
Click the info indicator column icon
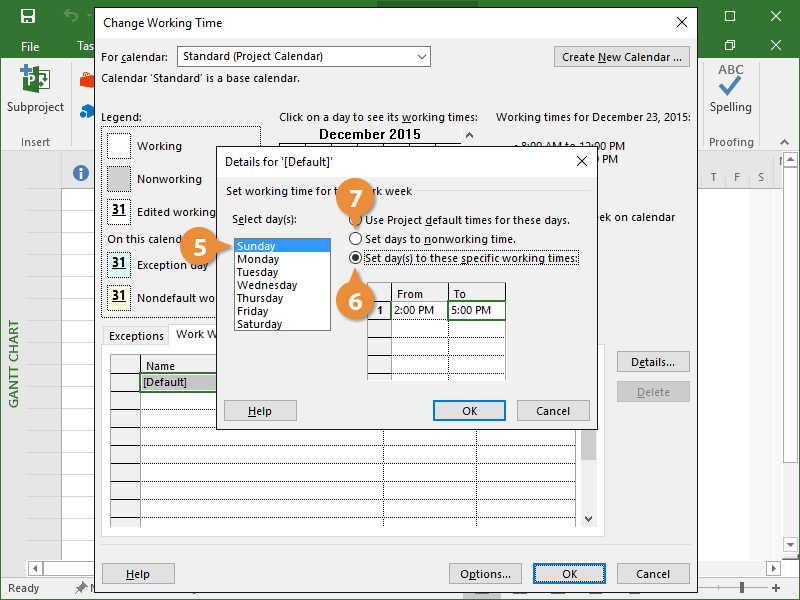81,173
